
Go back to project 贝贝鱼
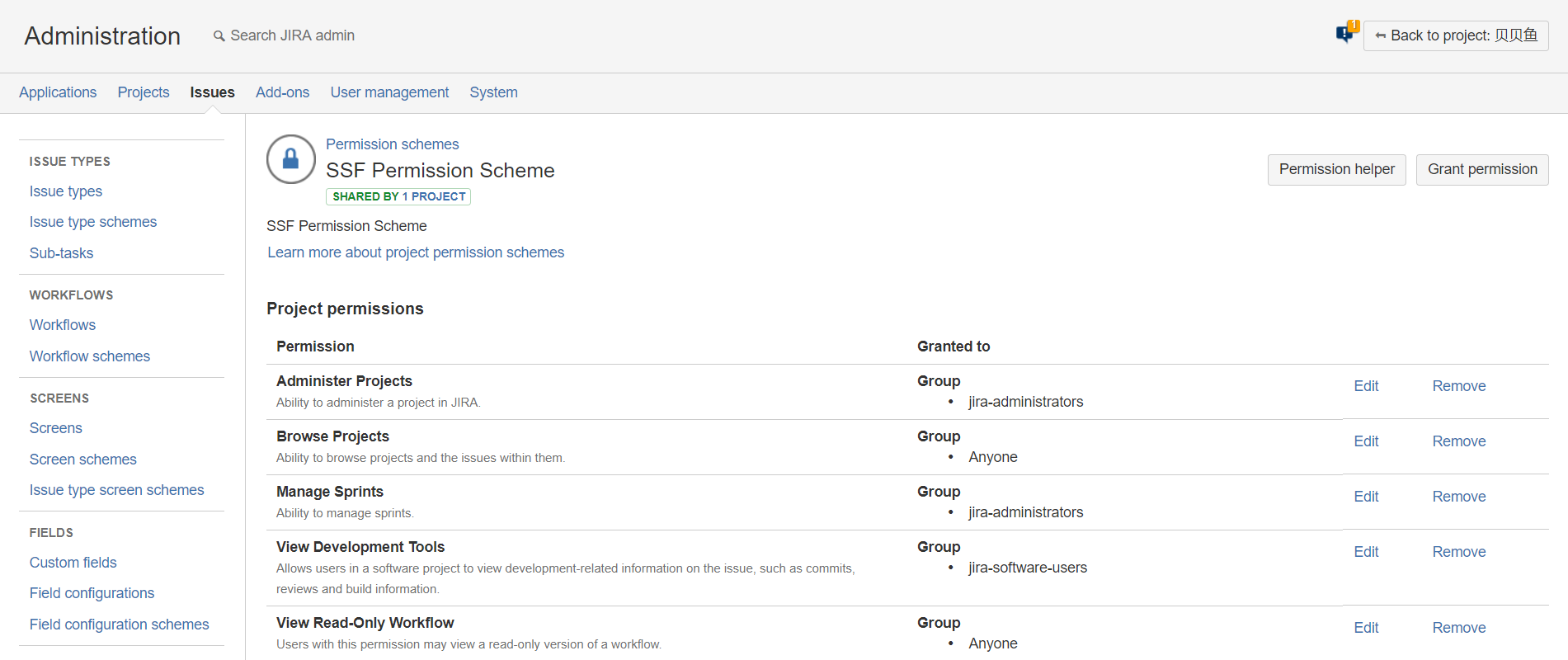1456,35
